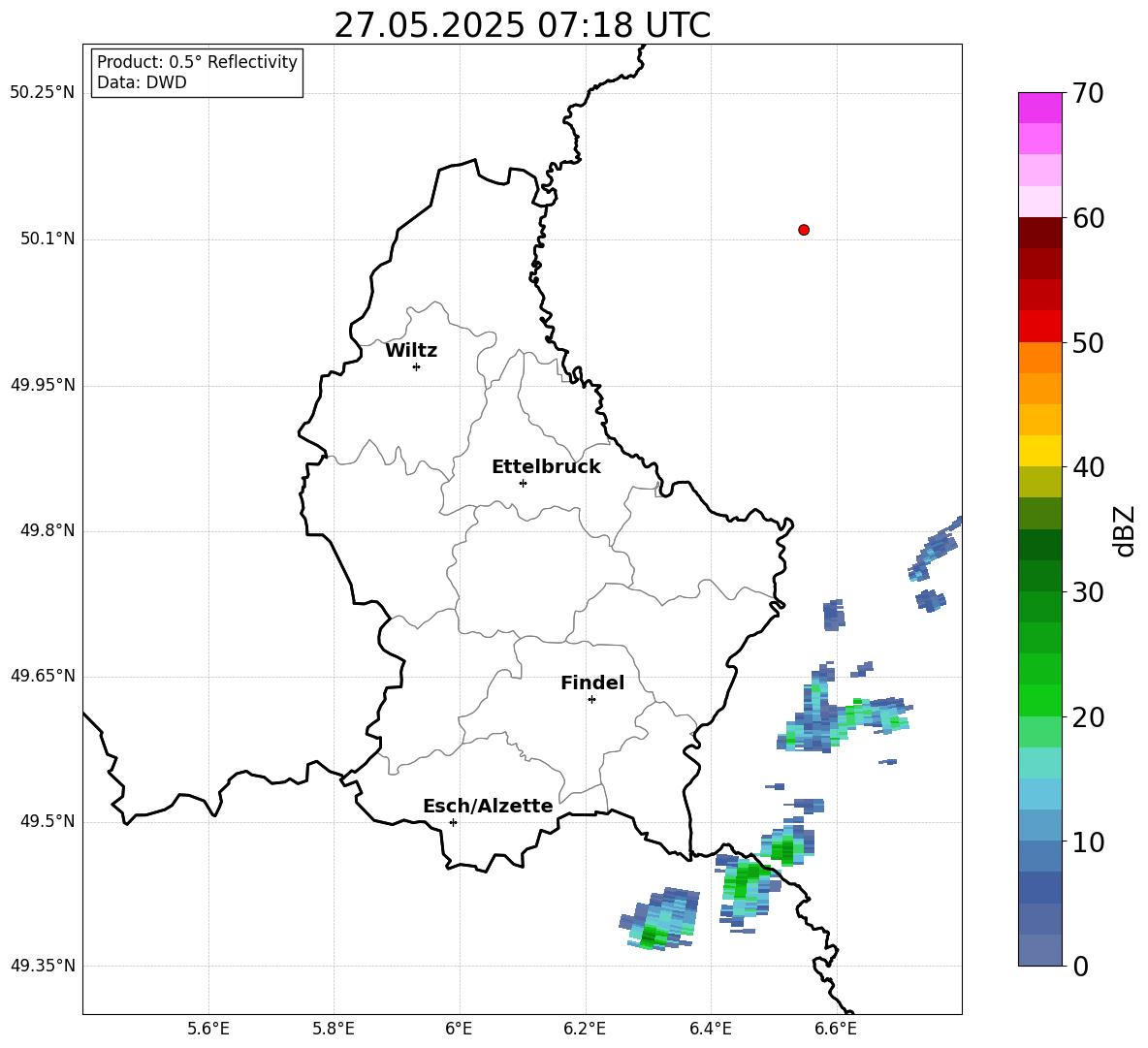Select the Findel city label
Image resolution: width=1148 pixels, height=1048 pixels.
(x=592, y=683)
